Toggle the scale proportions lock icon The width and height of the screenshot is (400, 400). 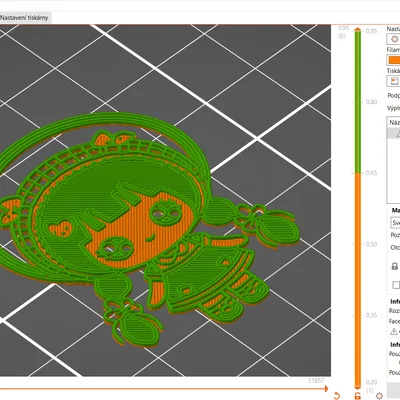coord(395,266)
